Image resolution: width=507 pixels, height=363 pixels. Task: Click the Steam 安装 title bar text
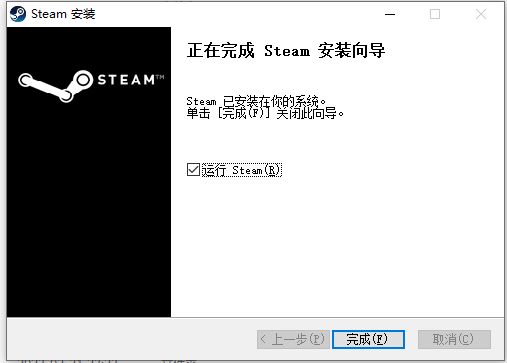pyautogui.click(x=63, y=14)
